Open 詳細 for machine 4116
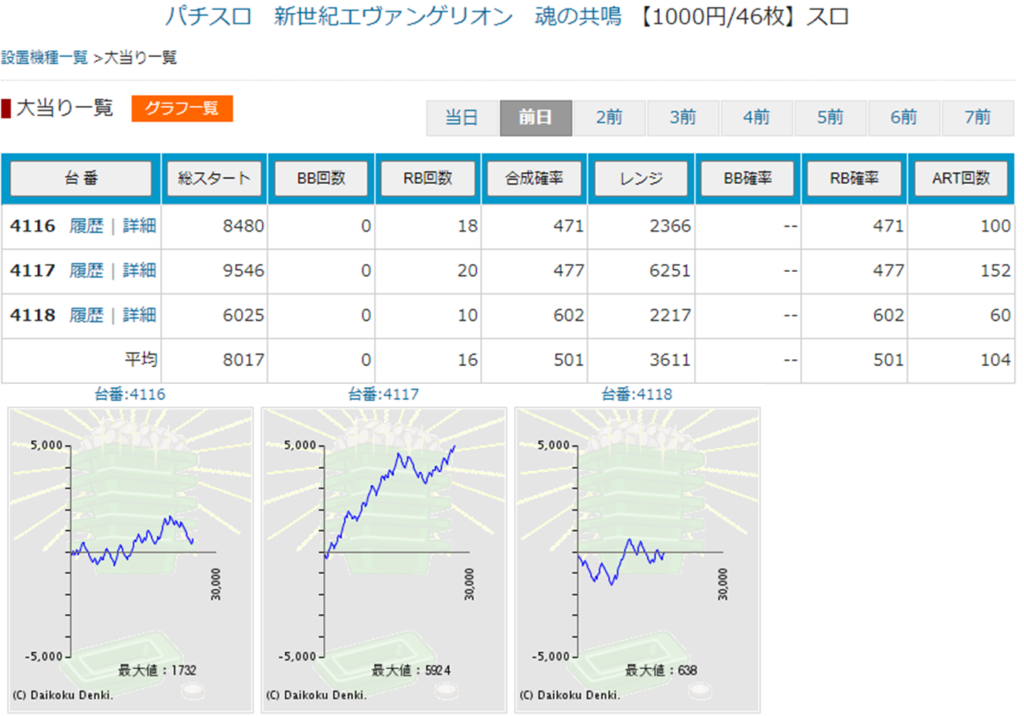The width and height of the screenshot is (1024, 716). 139,226
